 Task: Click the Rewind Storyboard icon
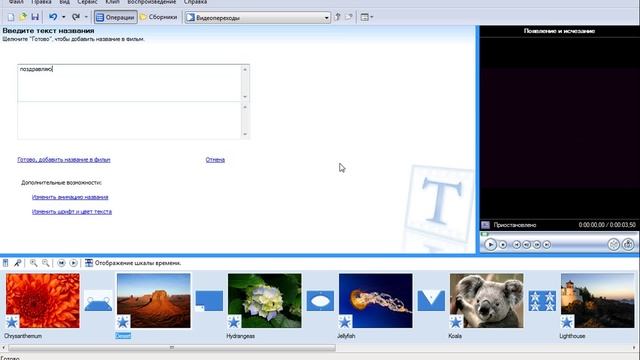tap(61, 263)
